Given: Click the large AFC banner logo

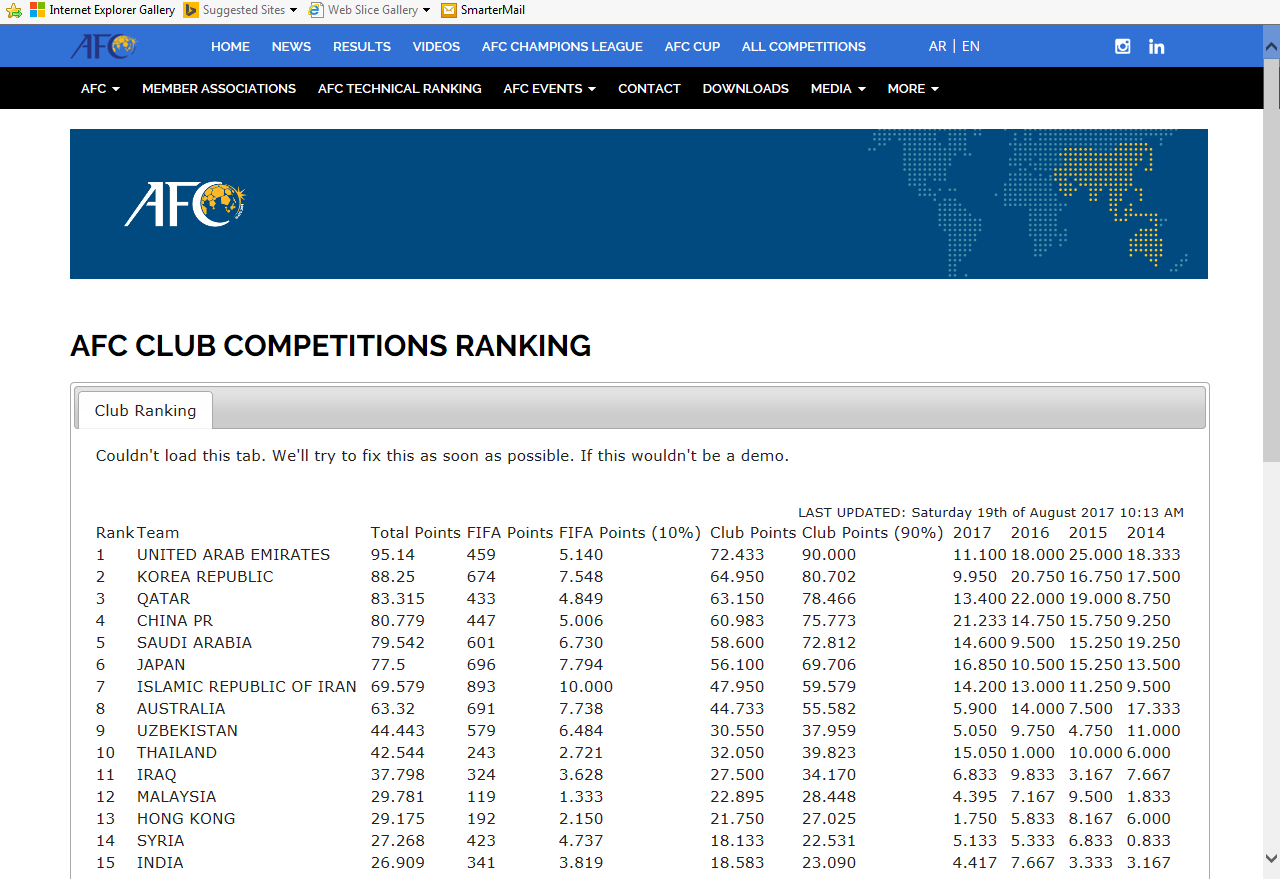Looking at the screenshot, I should coord(185,204).
